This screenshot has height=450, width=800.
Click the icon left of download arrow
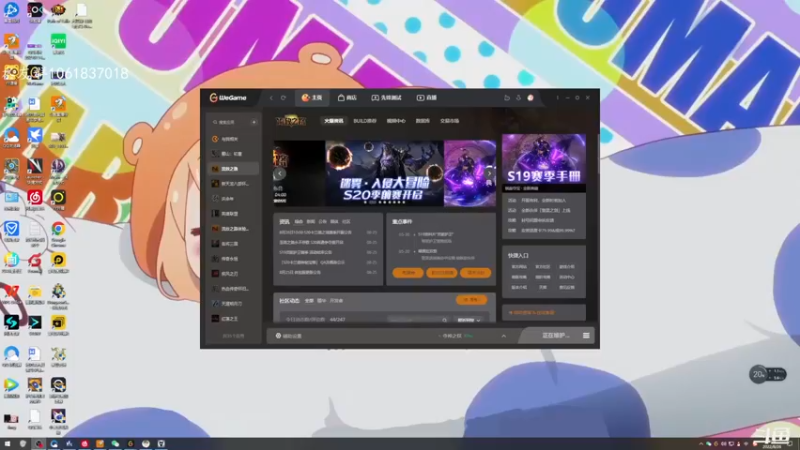[x=507, y=97]
